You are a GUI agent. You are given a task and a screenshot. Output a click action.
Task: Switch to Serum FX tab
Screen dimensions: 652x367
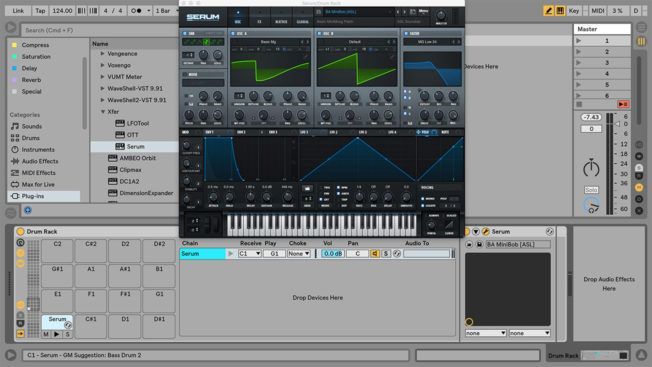pos(259,17)
